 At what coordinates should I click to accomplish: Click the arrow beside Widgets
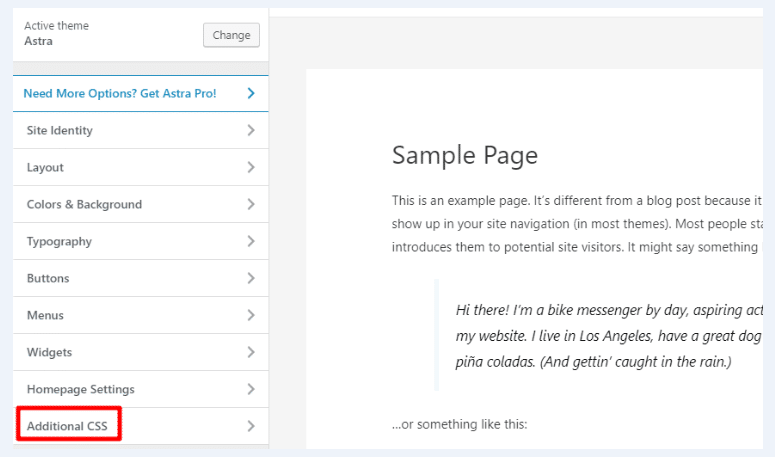coord(250,352)
